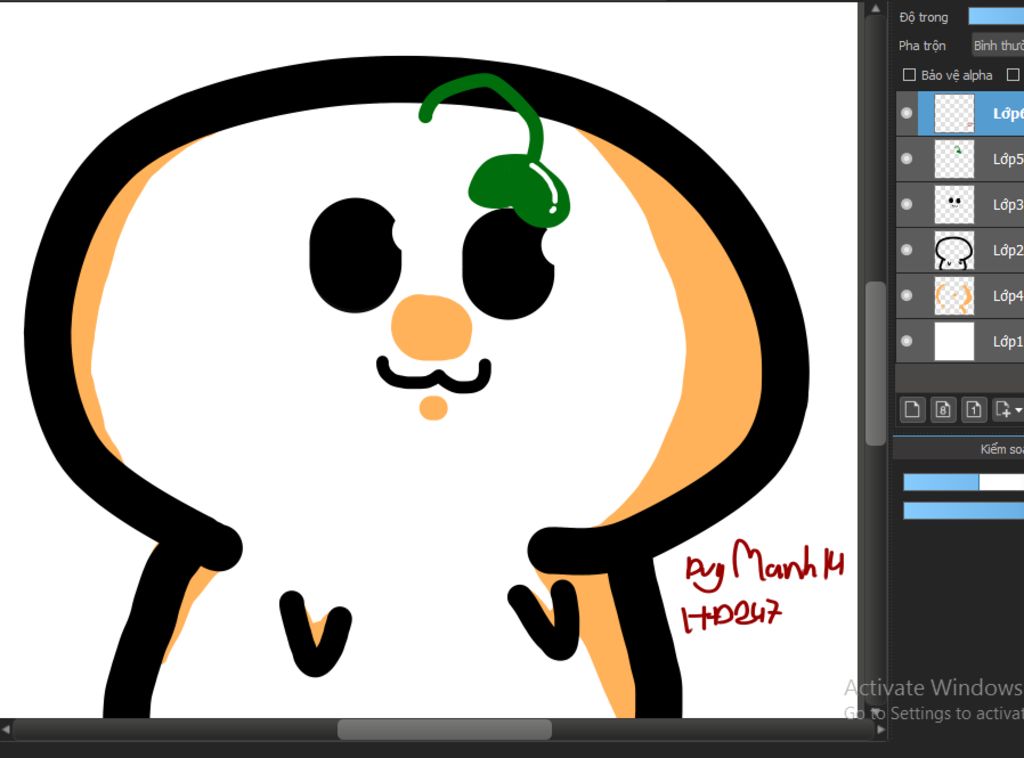
Task: Tick the checkbox right of Bảo vệ alpha
Action: point(1013,75)
